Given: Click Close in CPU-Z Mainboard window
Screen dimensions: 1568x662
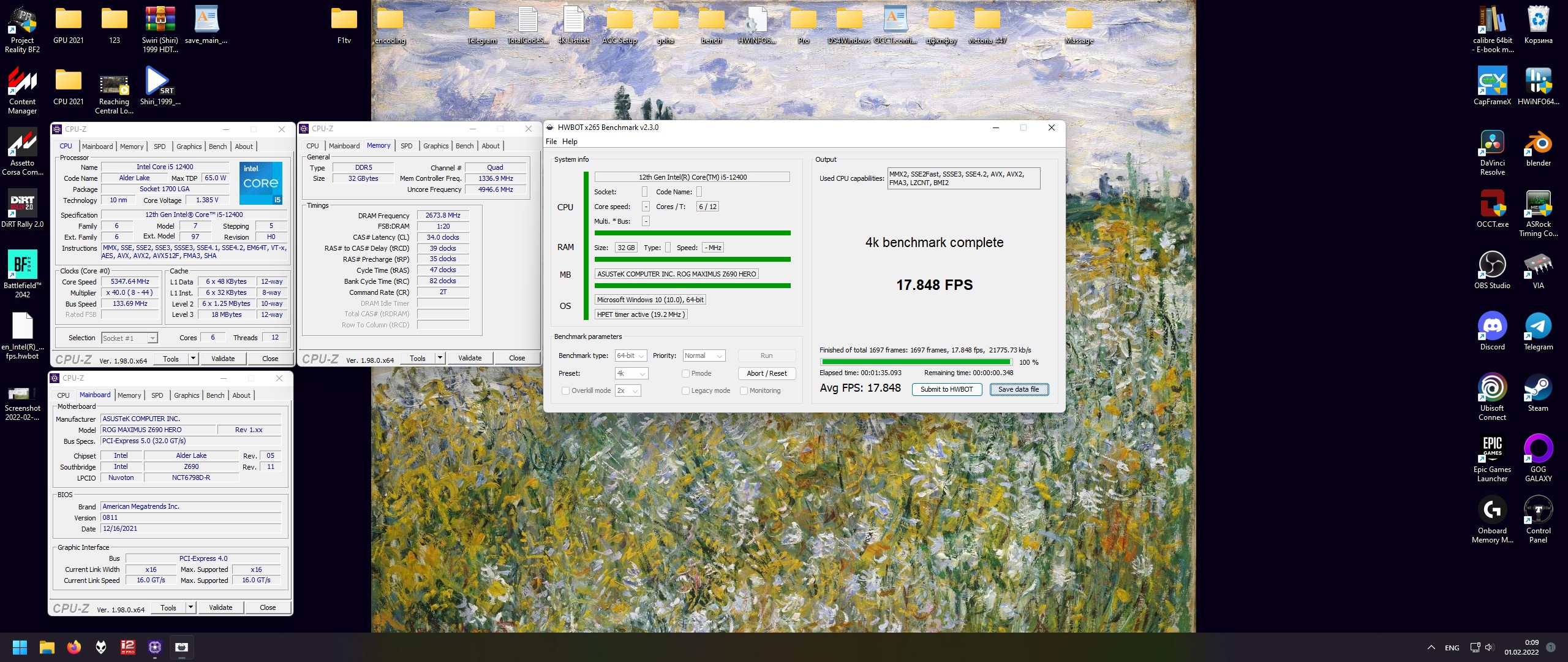Looking at the screenshot, I should point(268,607).
